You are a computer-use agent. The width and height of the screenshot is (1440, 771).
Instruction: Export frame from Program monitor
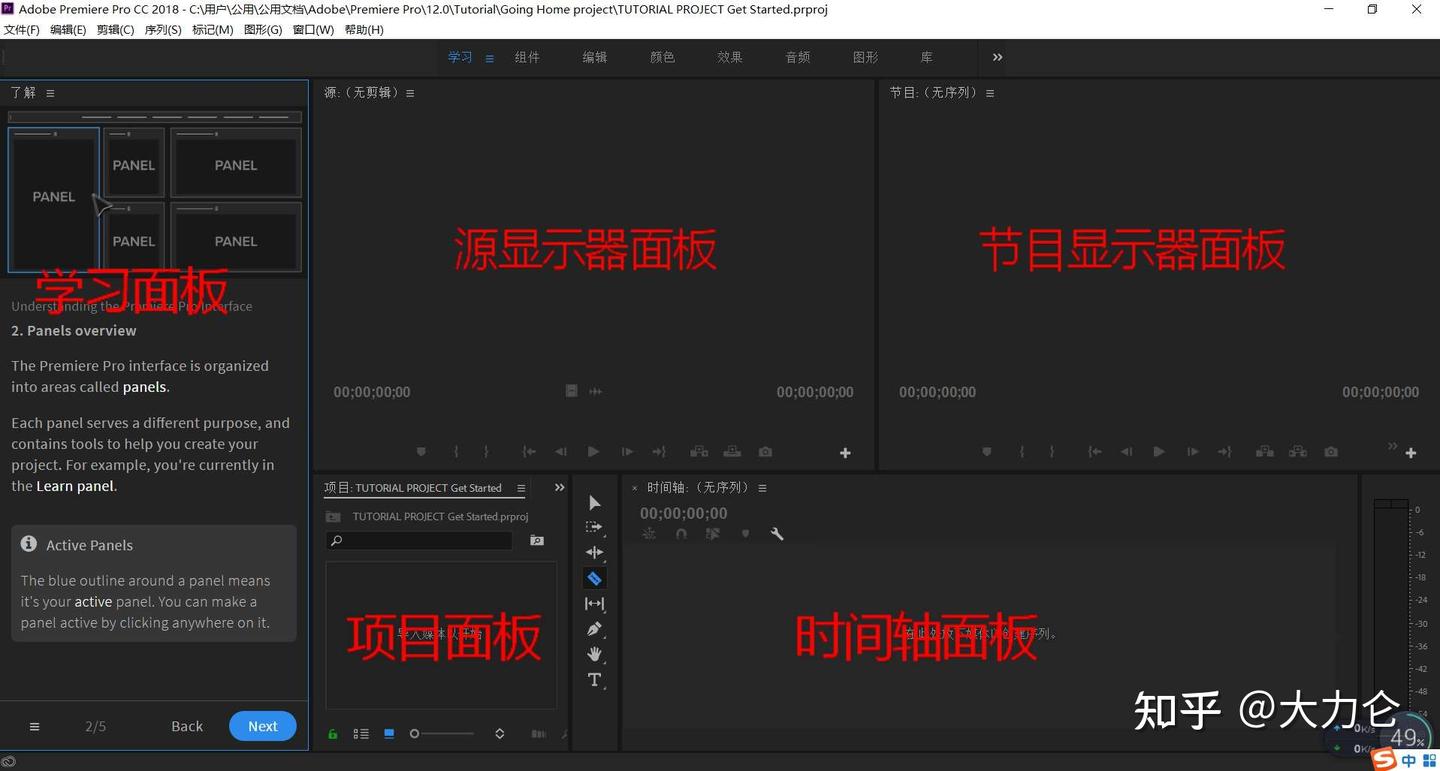pyautogui.click(x=1331, y=452)
